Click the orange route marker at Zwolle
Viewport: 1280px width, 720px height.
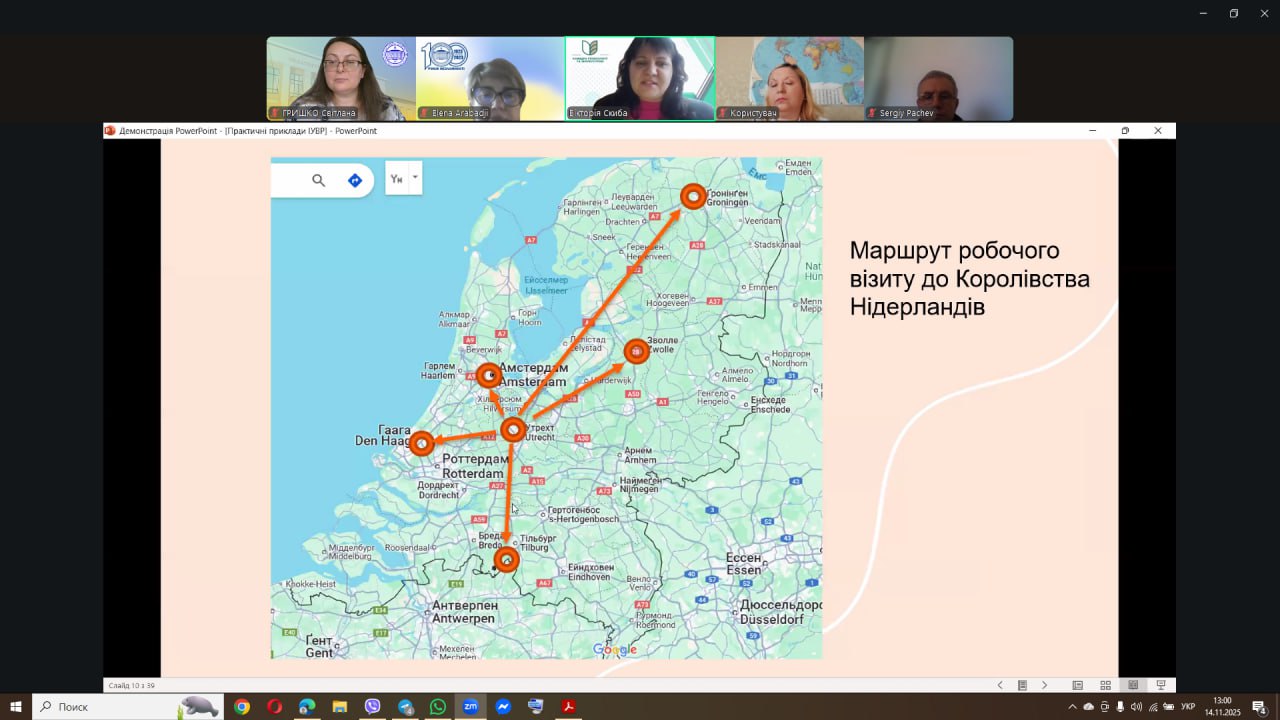pyautogui.click(x=636, y=352)
